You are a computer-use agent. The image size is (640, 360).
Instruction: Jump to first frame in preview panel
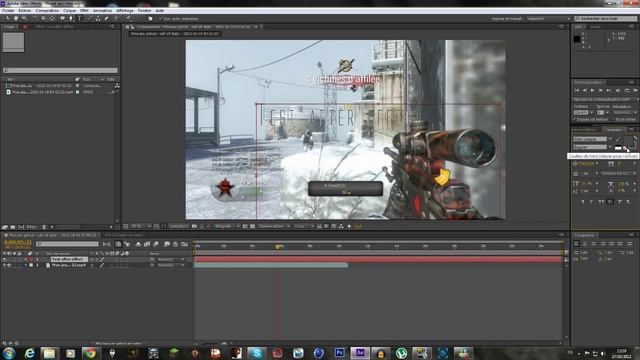(x=577, y=90)
